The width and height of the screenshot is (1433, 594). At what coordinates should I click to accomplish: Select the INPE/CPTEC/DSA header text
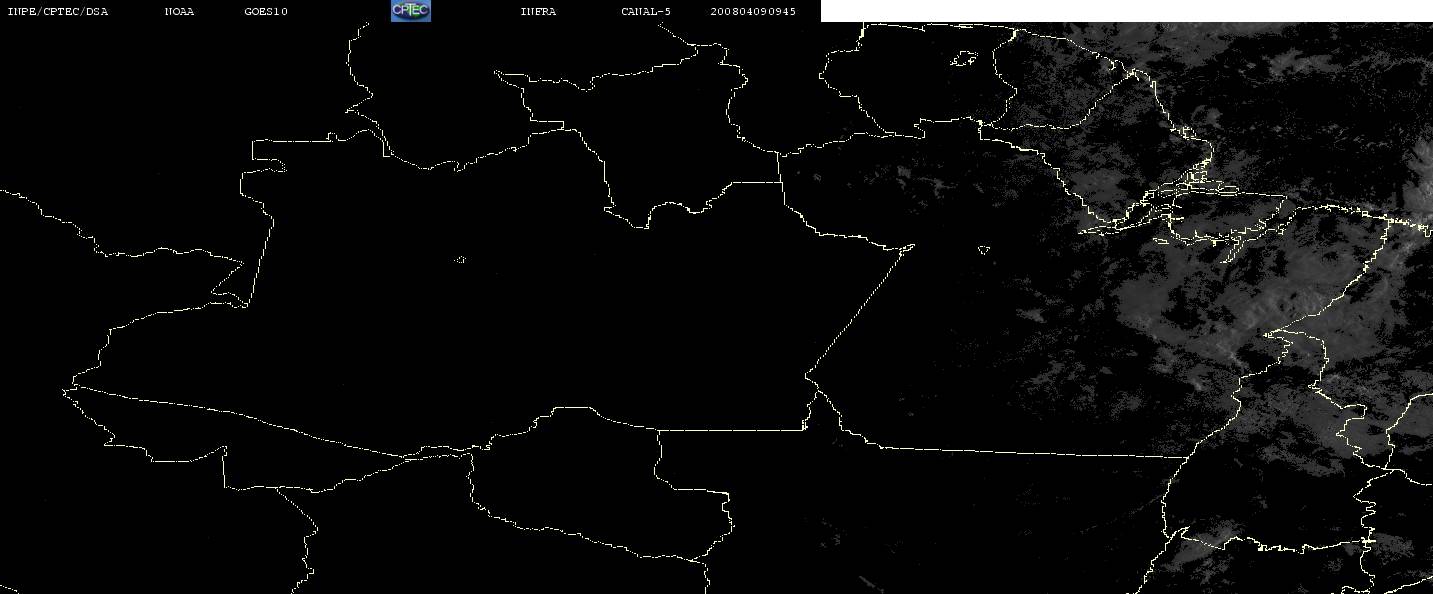(57, 12)
